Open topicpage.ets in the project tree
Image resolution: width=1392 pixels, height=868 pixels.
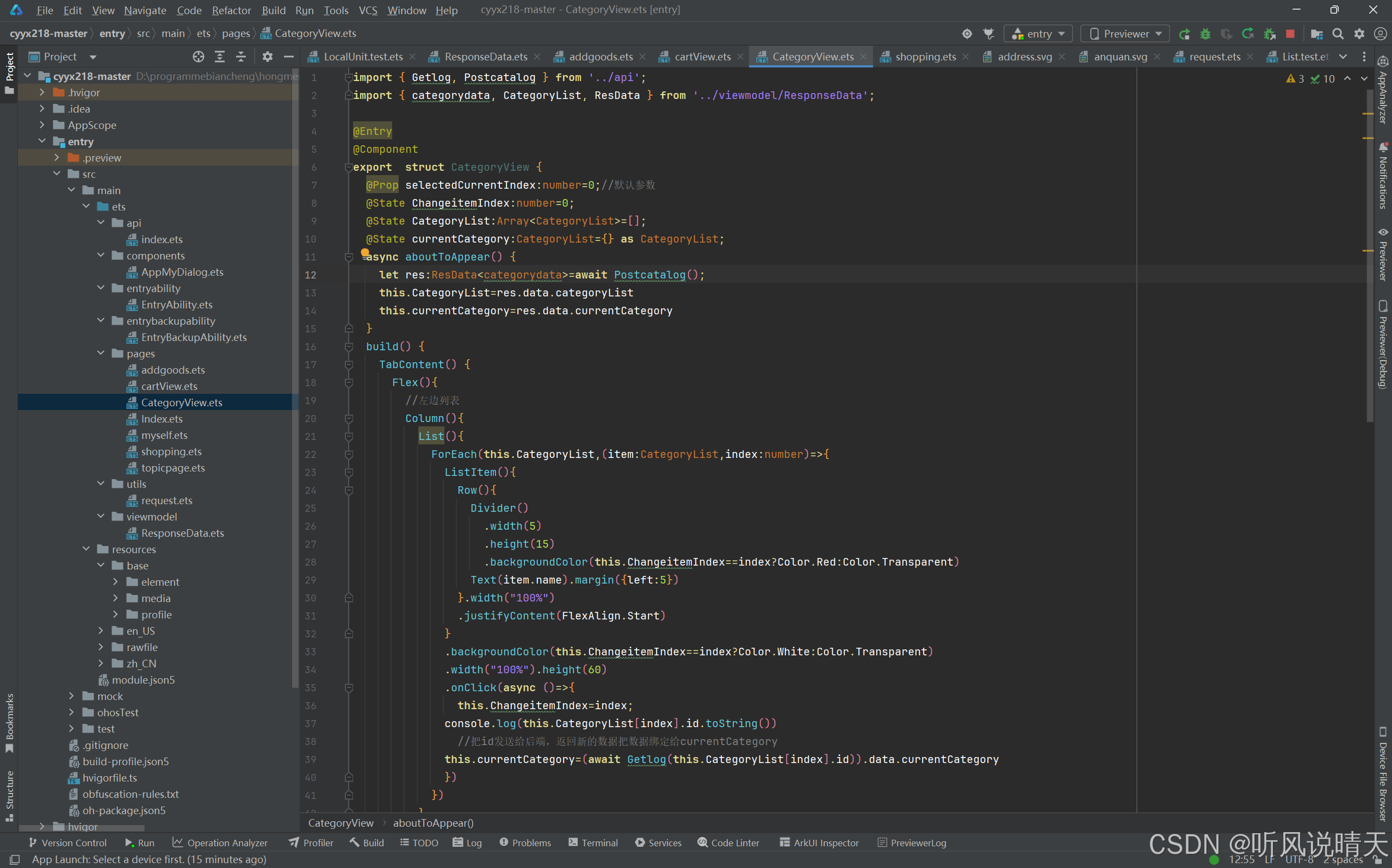173,468
